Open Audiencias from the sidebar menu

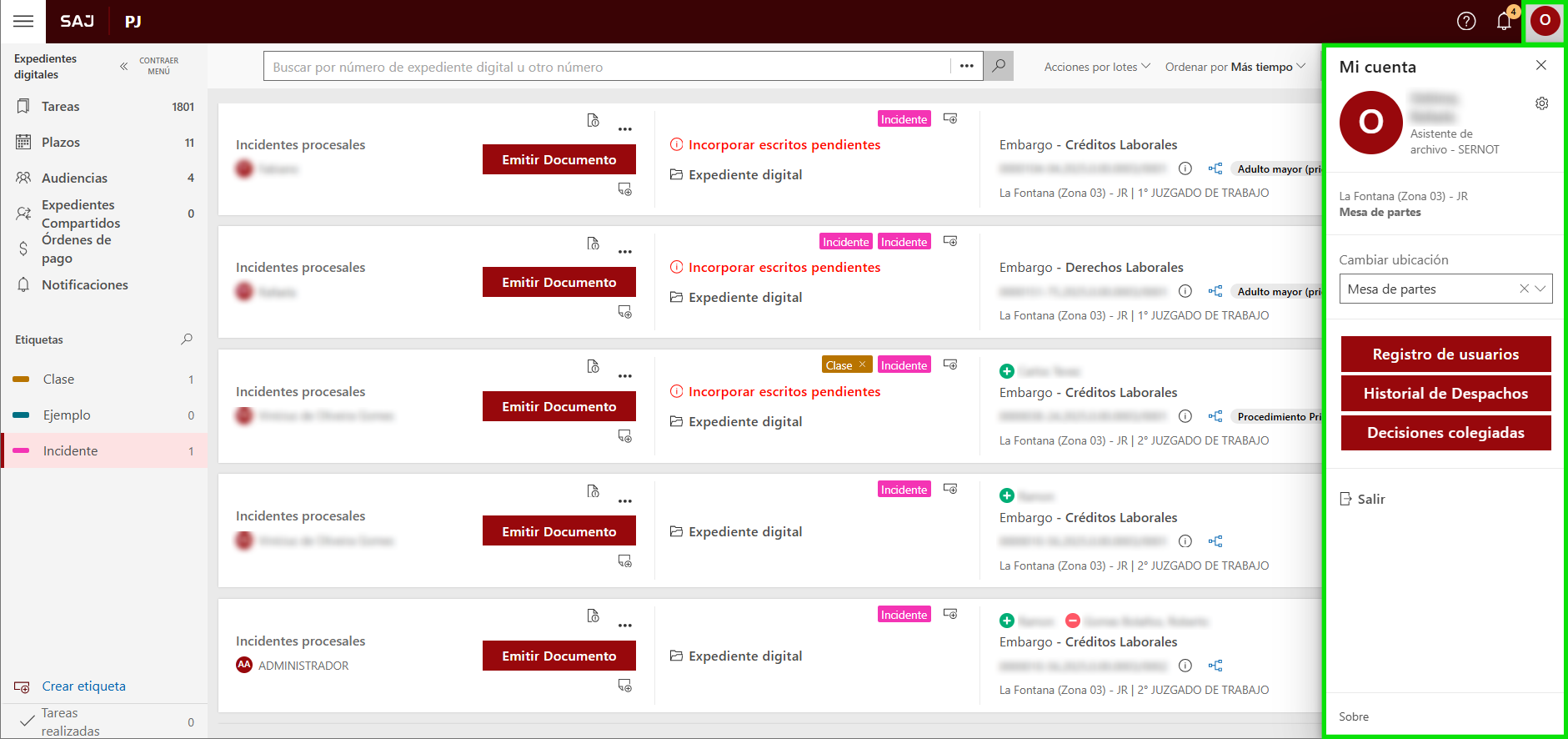coord(74,178)
